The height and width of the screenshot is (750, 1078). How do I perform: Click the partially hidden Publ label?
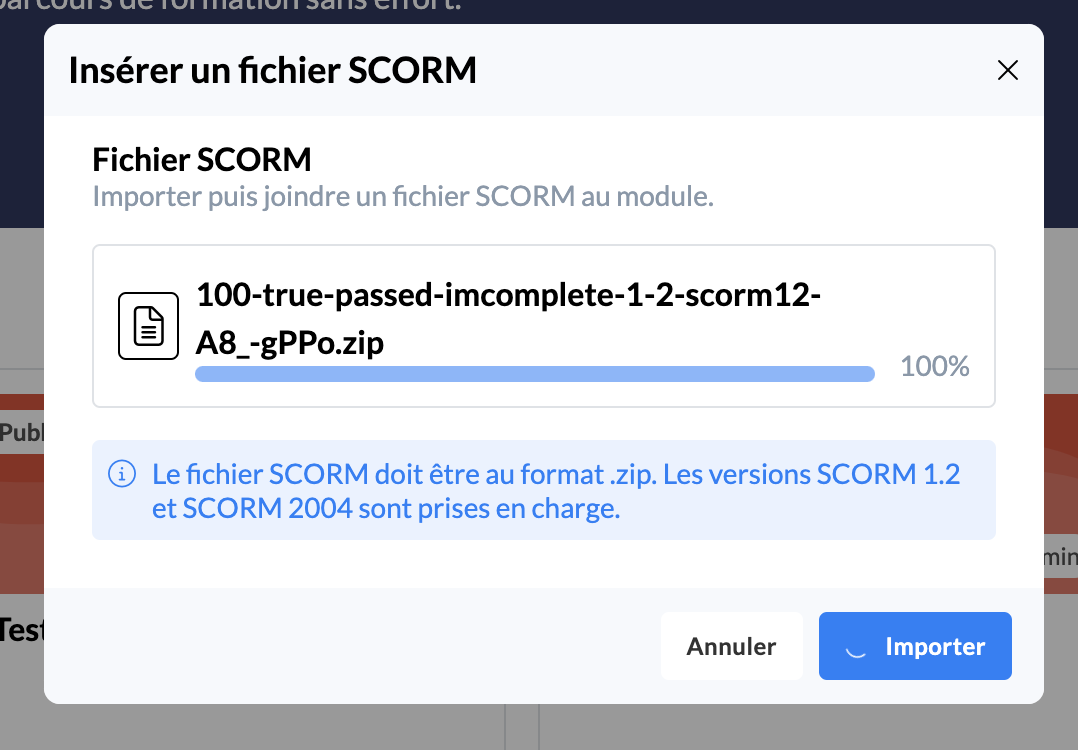coord(20,433)
